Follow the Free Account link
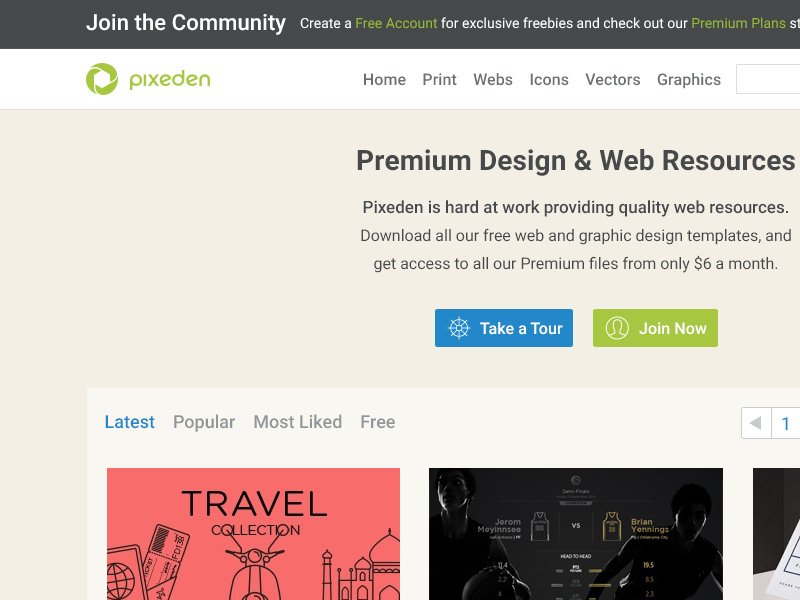Viewport: 800px width, 600px height. (x=396, y=23)
